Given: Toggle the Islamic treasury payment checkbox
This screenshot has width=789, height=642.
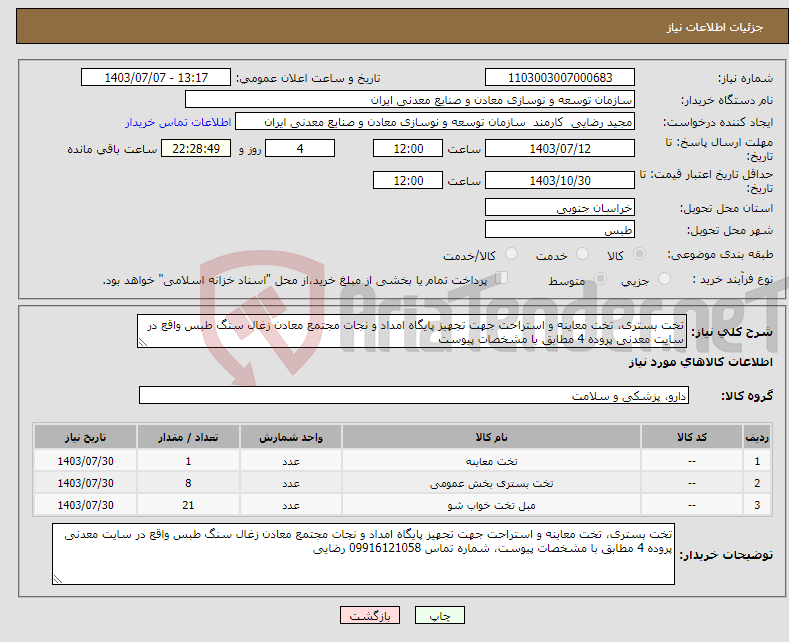Looking at the screenshot, I should click(x=502, y=278).
